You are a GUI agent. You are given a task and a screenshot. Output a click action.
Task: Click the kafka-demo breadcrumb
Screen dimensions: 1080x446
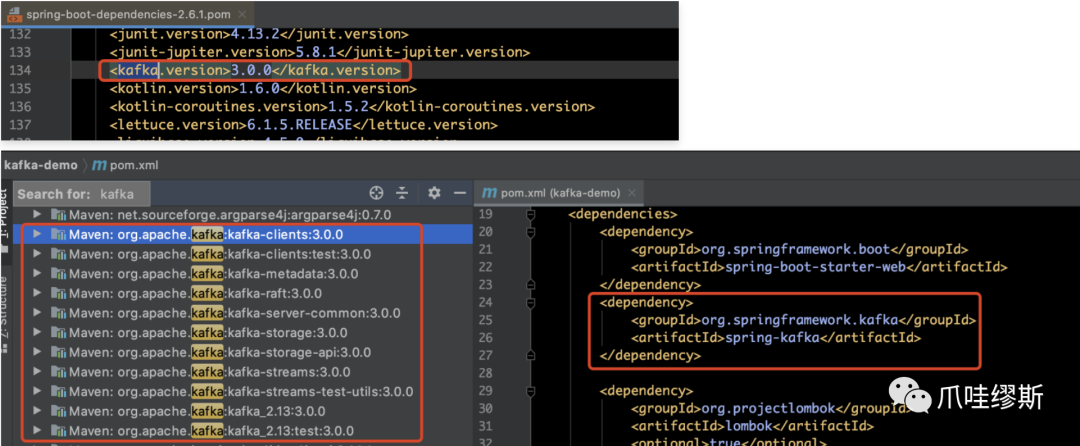(41, 165)
